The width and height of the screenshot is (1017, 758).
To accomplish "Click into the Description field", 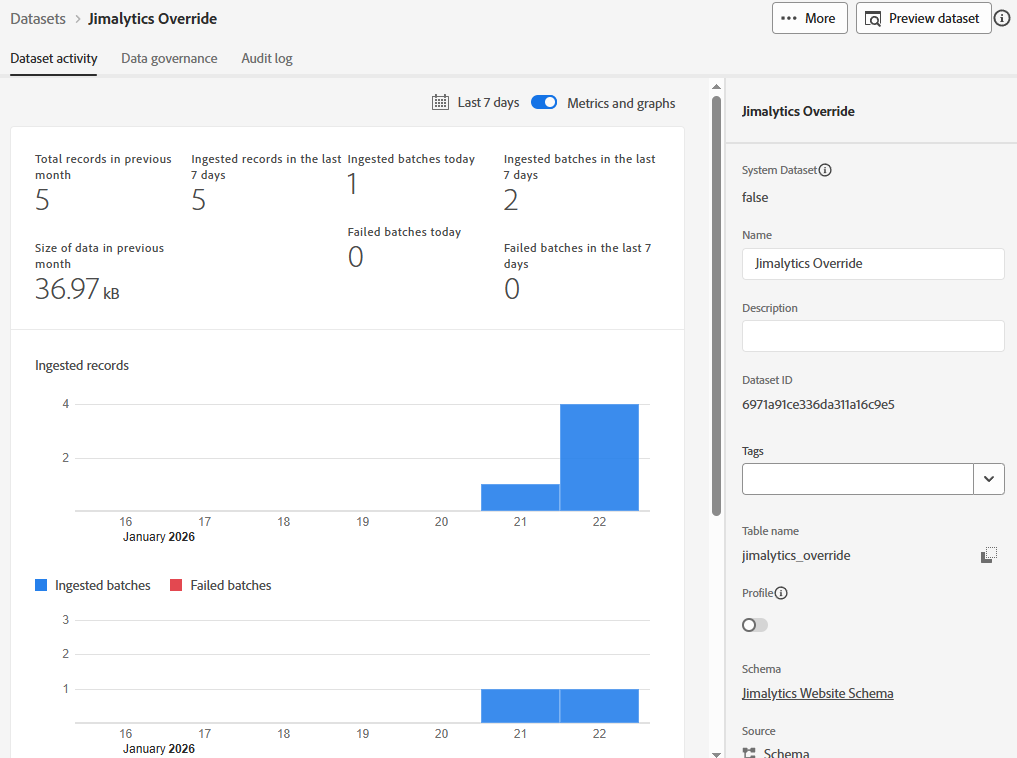I will 872,336.
